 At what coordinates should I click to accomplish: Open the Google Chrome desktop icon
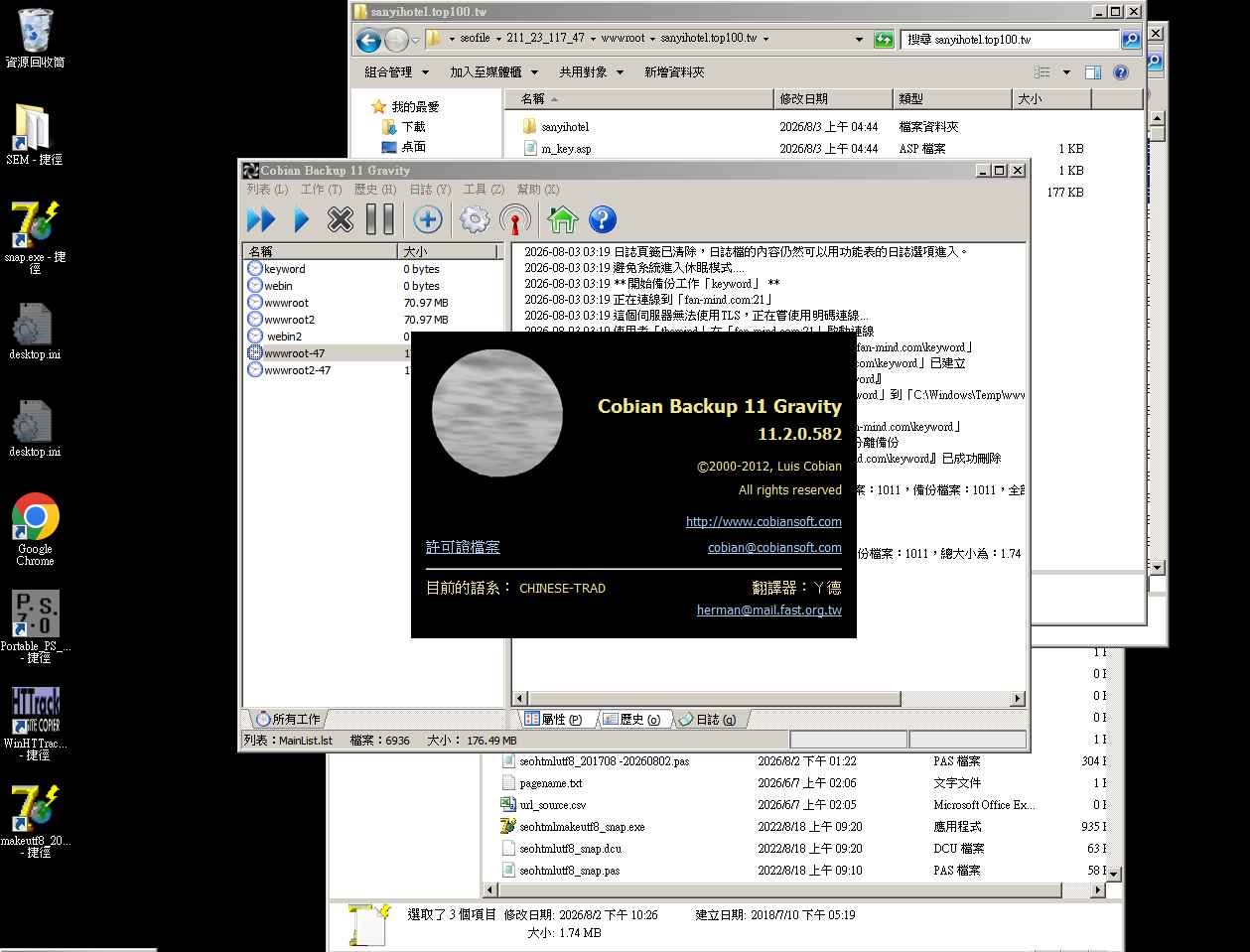pyautogui.click(x=35, y=530)
